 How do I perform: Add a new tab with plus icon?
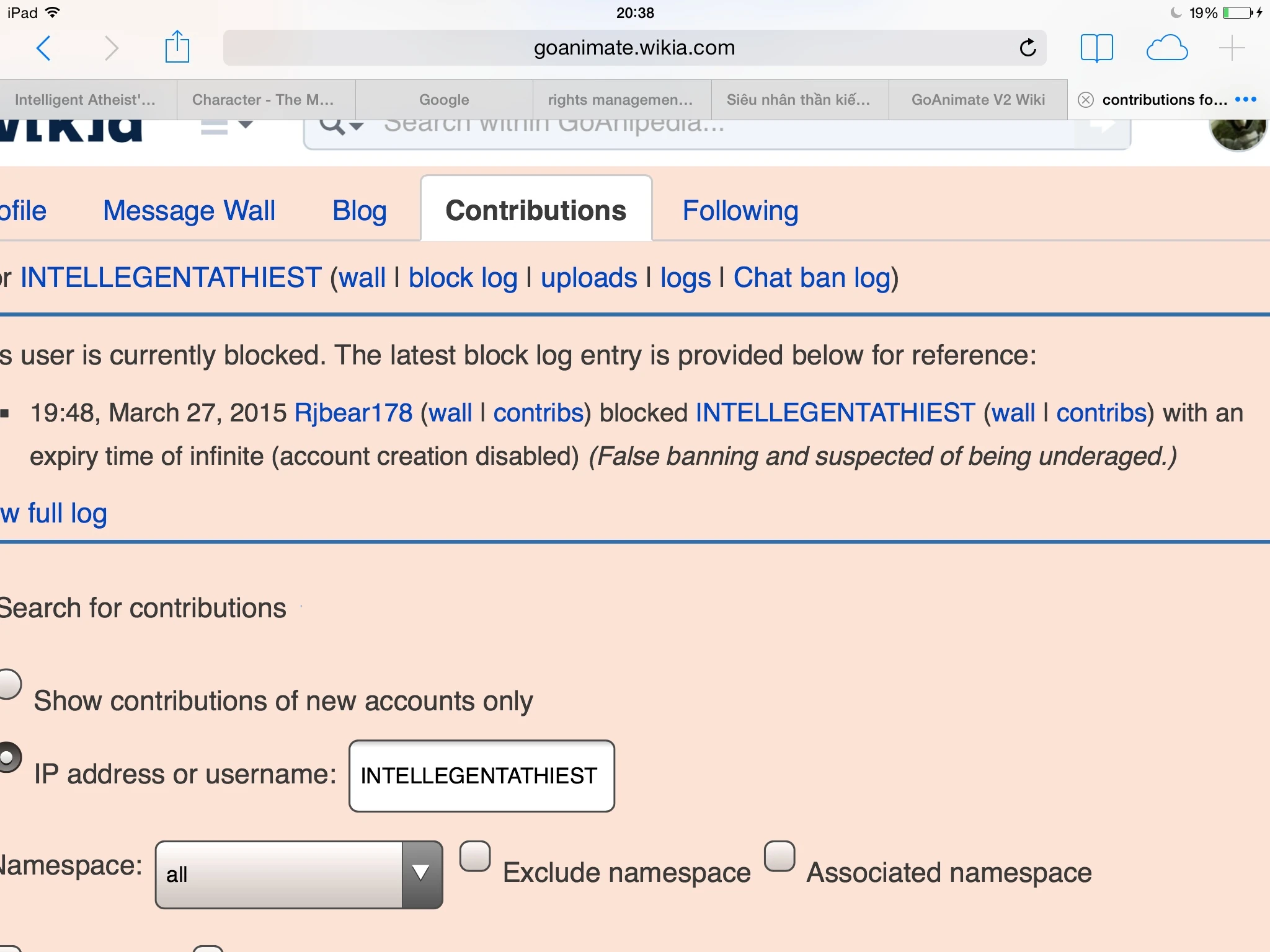tap(1232, 48)
